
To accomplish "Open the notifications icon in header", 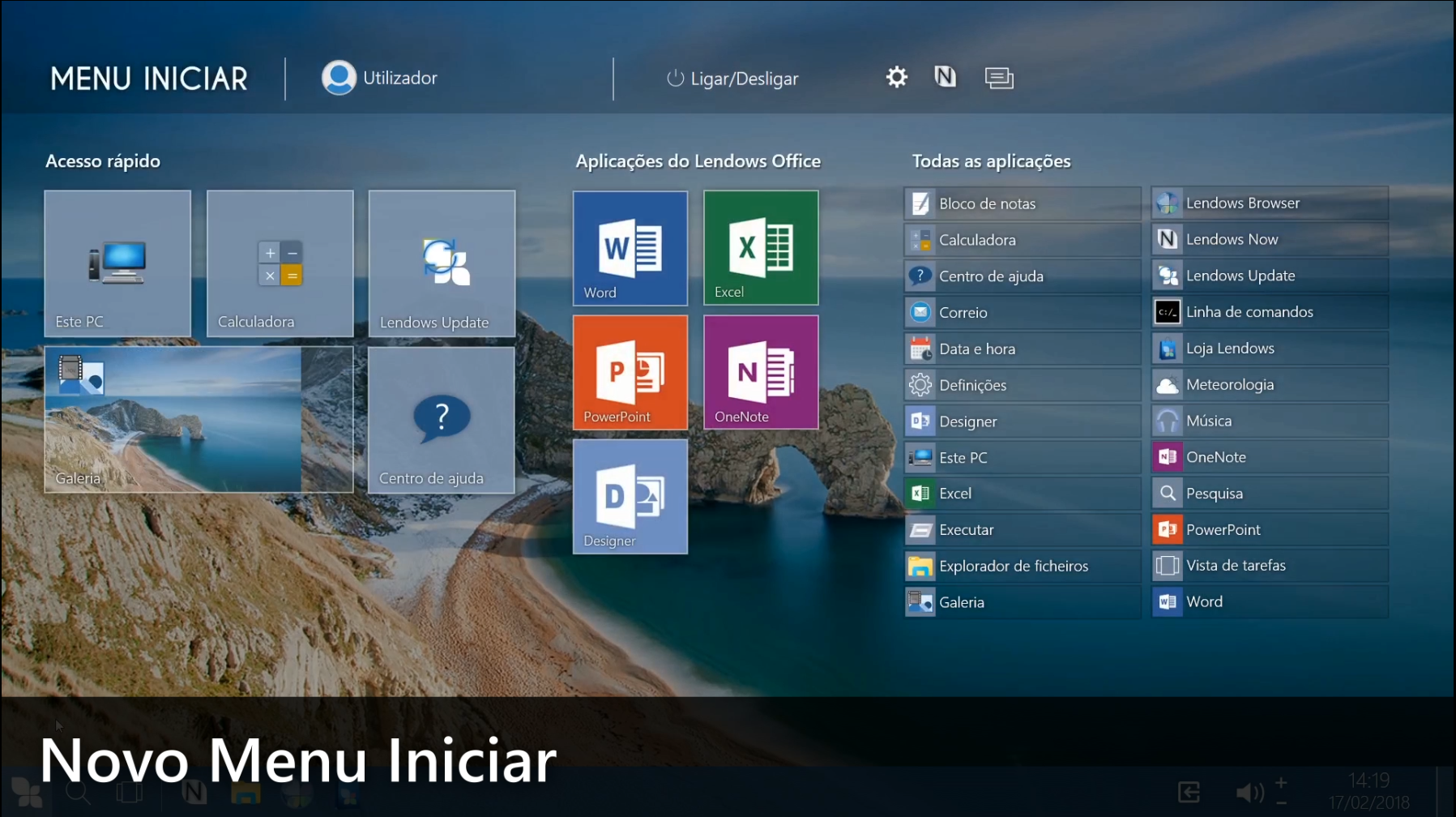I will [998, 78].
